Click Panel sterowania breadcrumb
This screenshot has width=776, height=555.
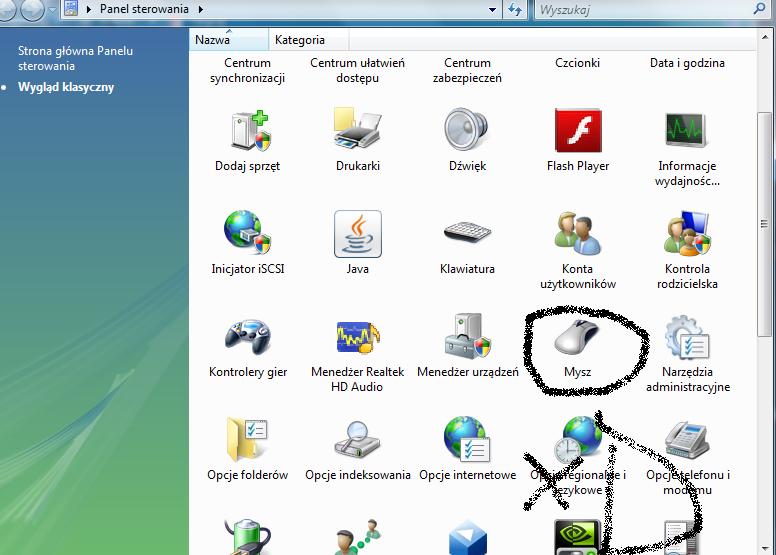[x=144, y=9]
